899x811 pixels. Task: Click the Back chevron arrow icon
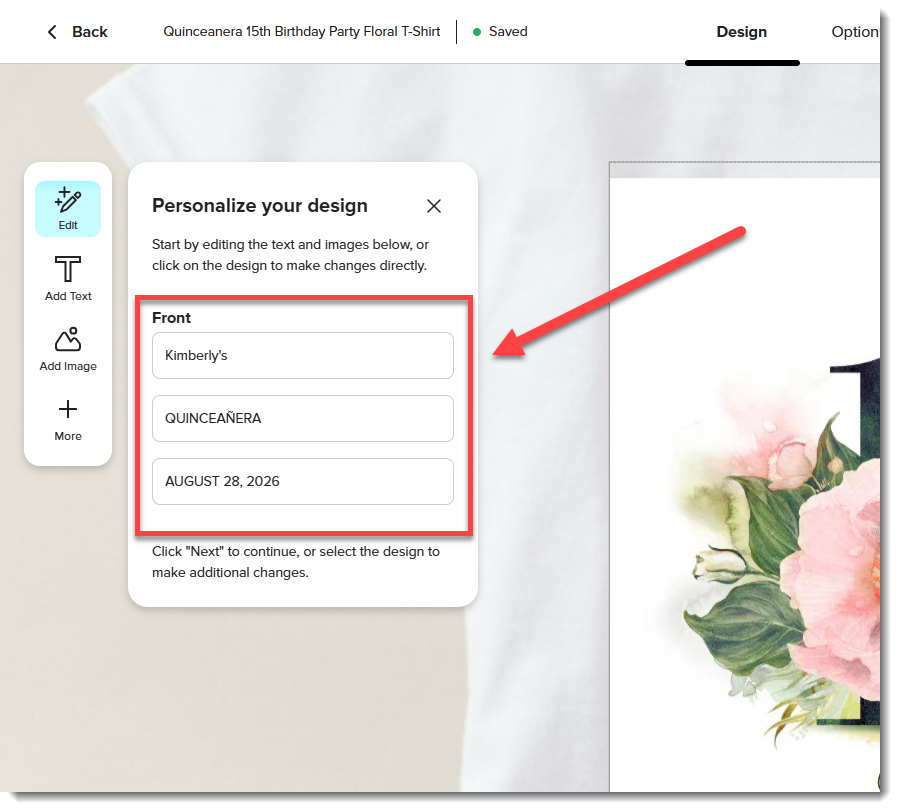[52, 32]
